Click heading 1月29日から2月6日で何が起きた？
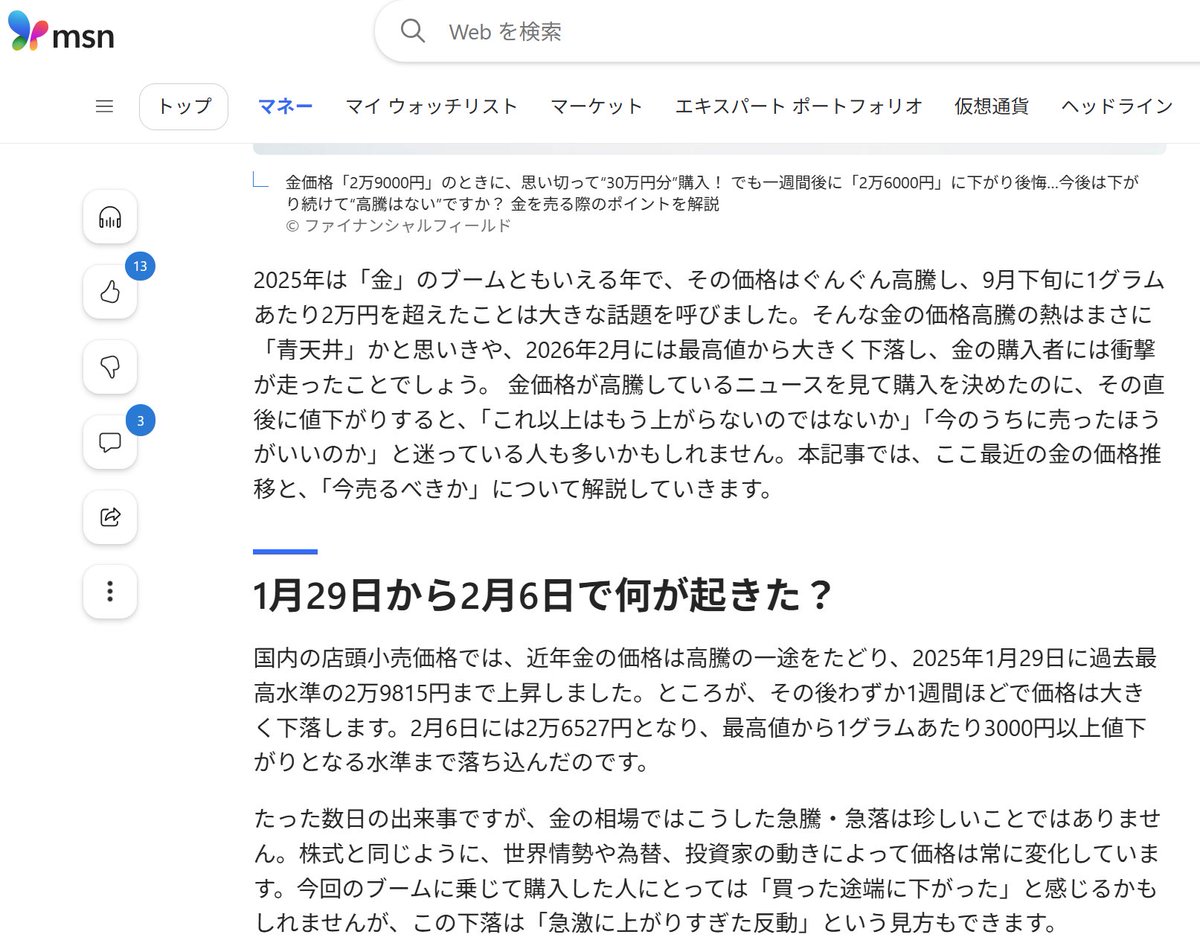Image resolution: width=1200 pixels, height=946 pixels. [x=544, y=596]
